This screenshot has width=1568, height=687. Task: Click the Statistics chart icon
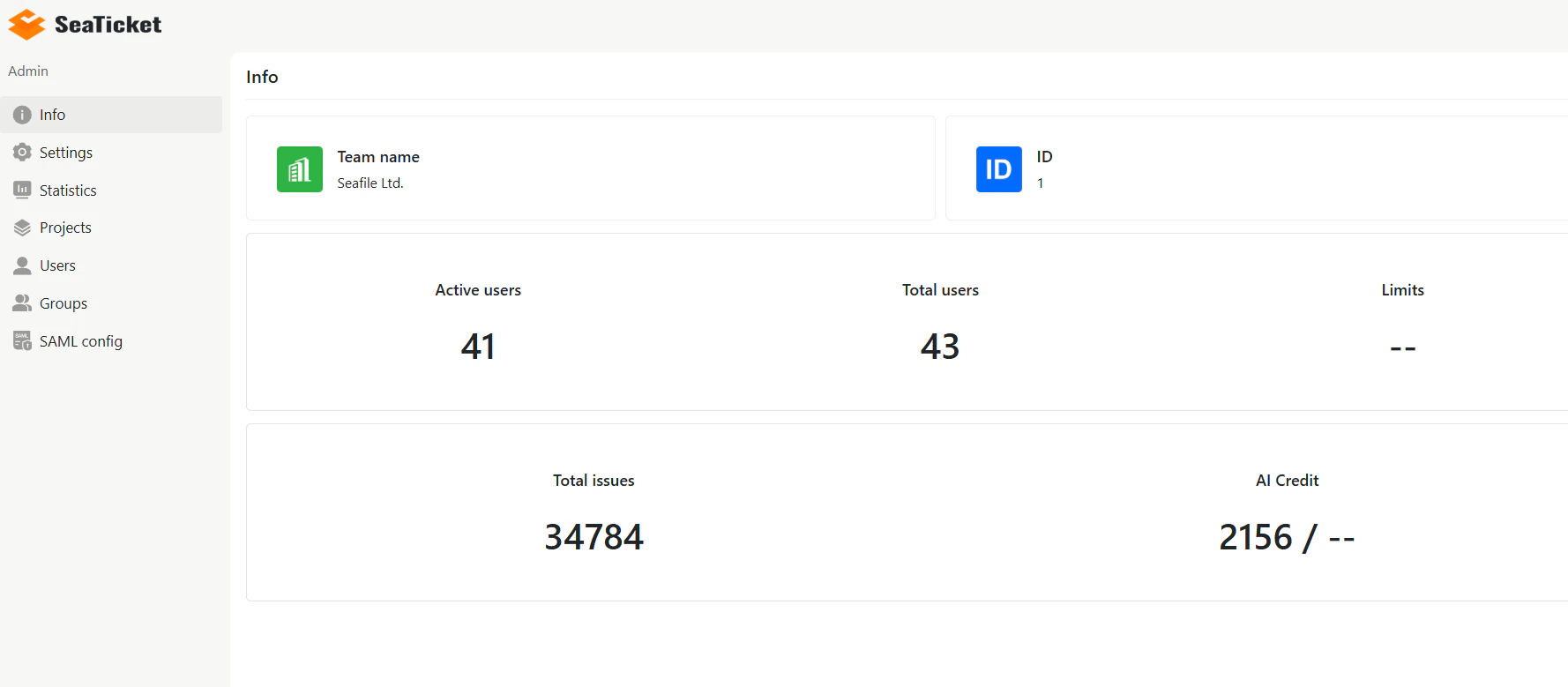[x=22, y=190]
